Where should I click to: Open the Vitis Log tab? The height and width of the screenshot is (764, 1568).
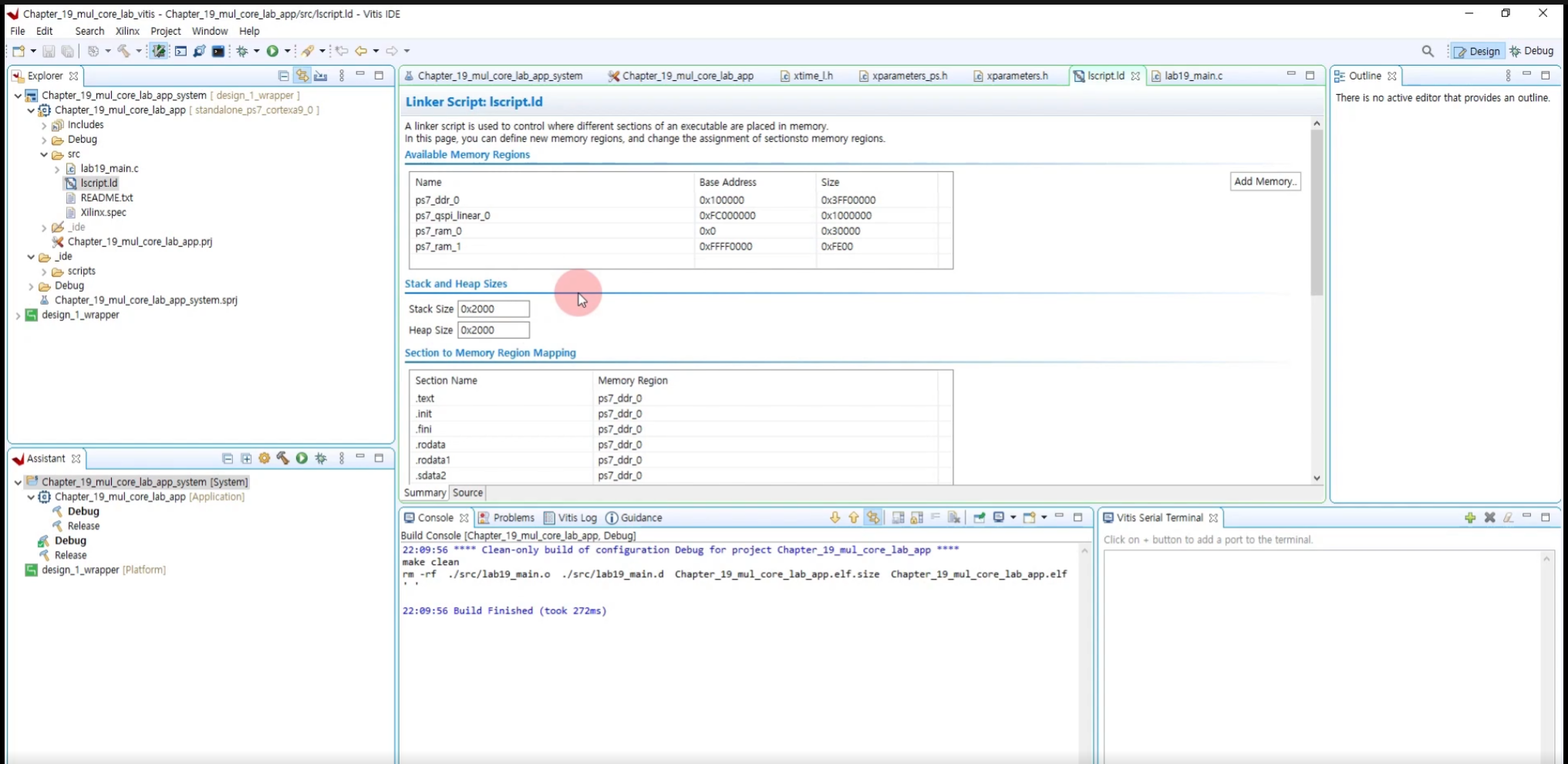coord(570,518)
